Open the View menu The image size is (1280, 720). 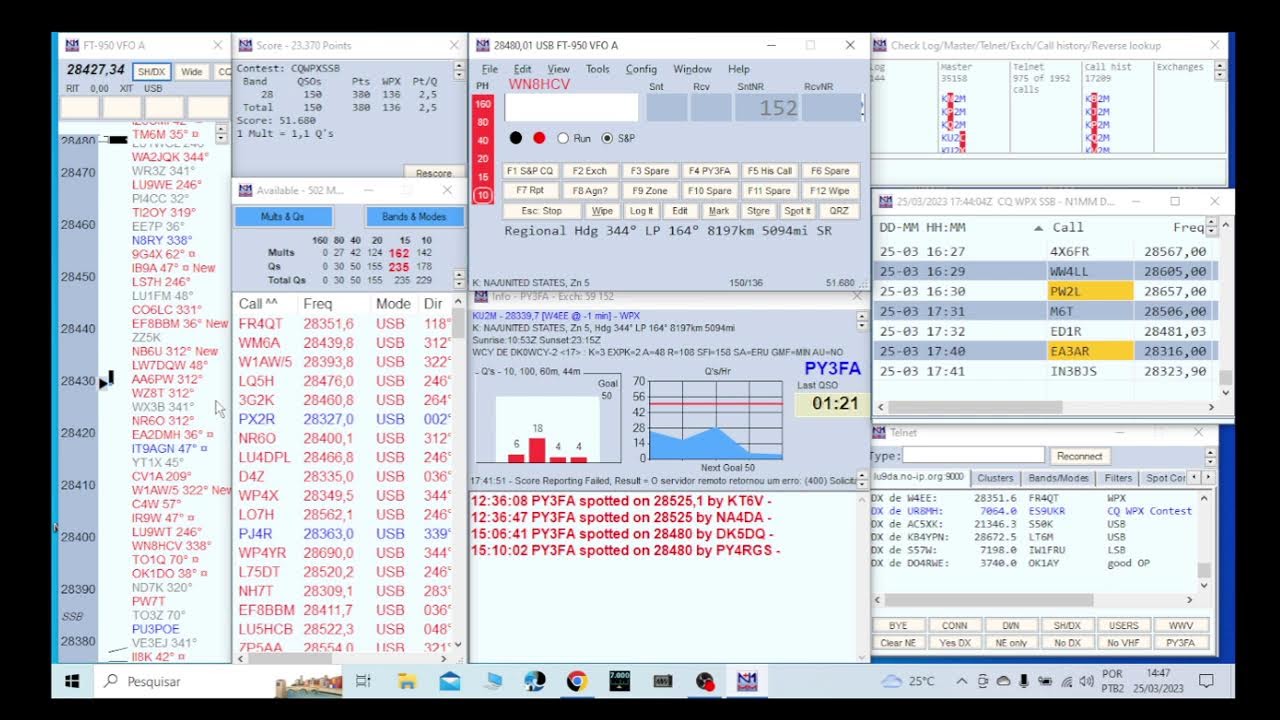pyautogui.click(x=558, y=69)
